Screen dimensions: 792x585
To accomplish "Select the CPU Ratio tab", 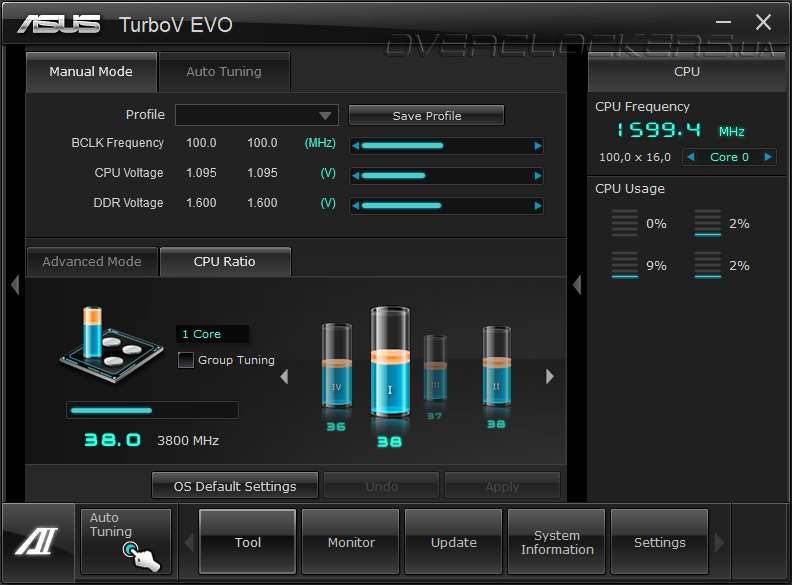I will tap(225, 262).
